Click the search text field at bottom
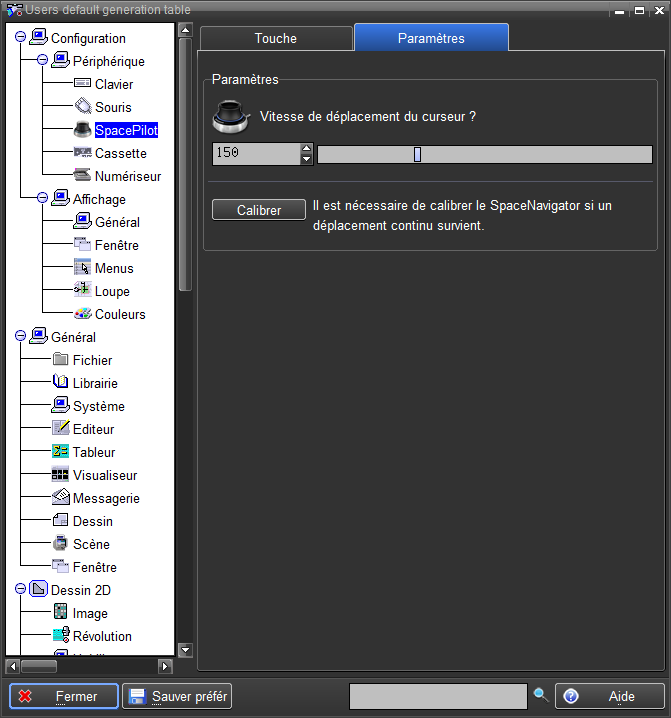 point(437,696)
